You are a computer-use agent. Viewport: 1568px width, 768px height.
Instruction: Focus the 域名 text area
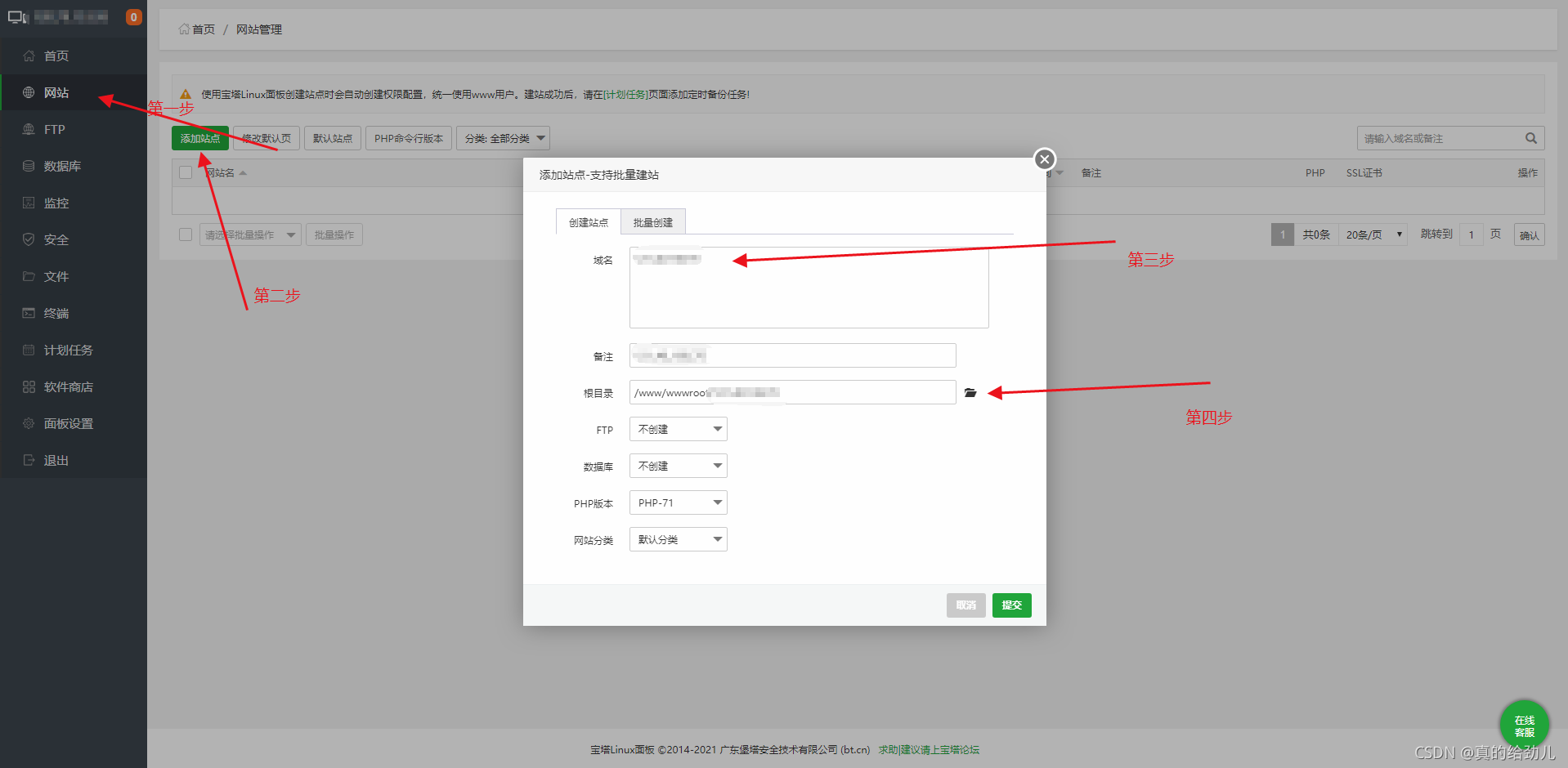[809, 288]
